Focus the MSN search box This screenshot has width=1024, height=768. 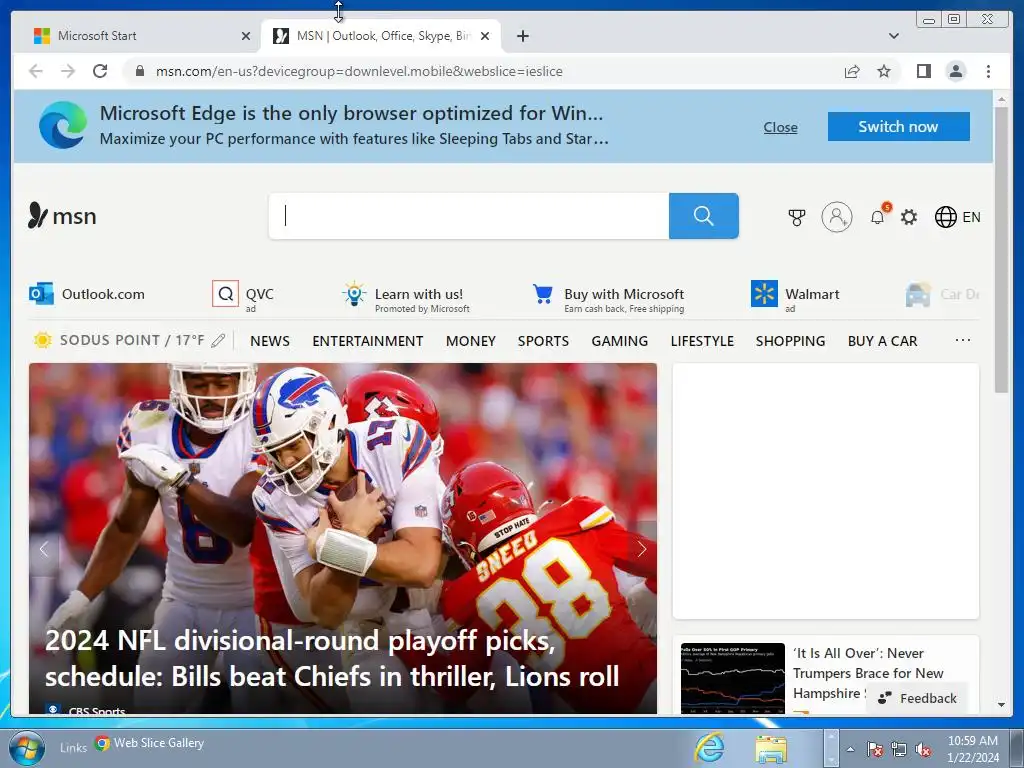click(x=469, y=216)
